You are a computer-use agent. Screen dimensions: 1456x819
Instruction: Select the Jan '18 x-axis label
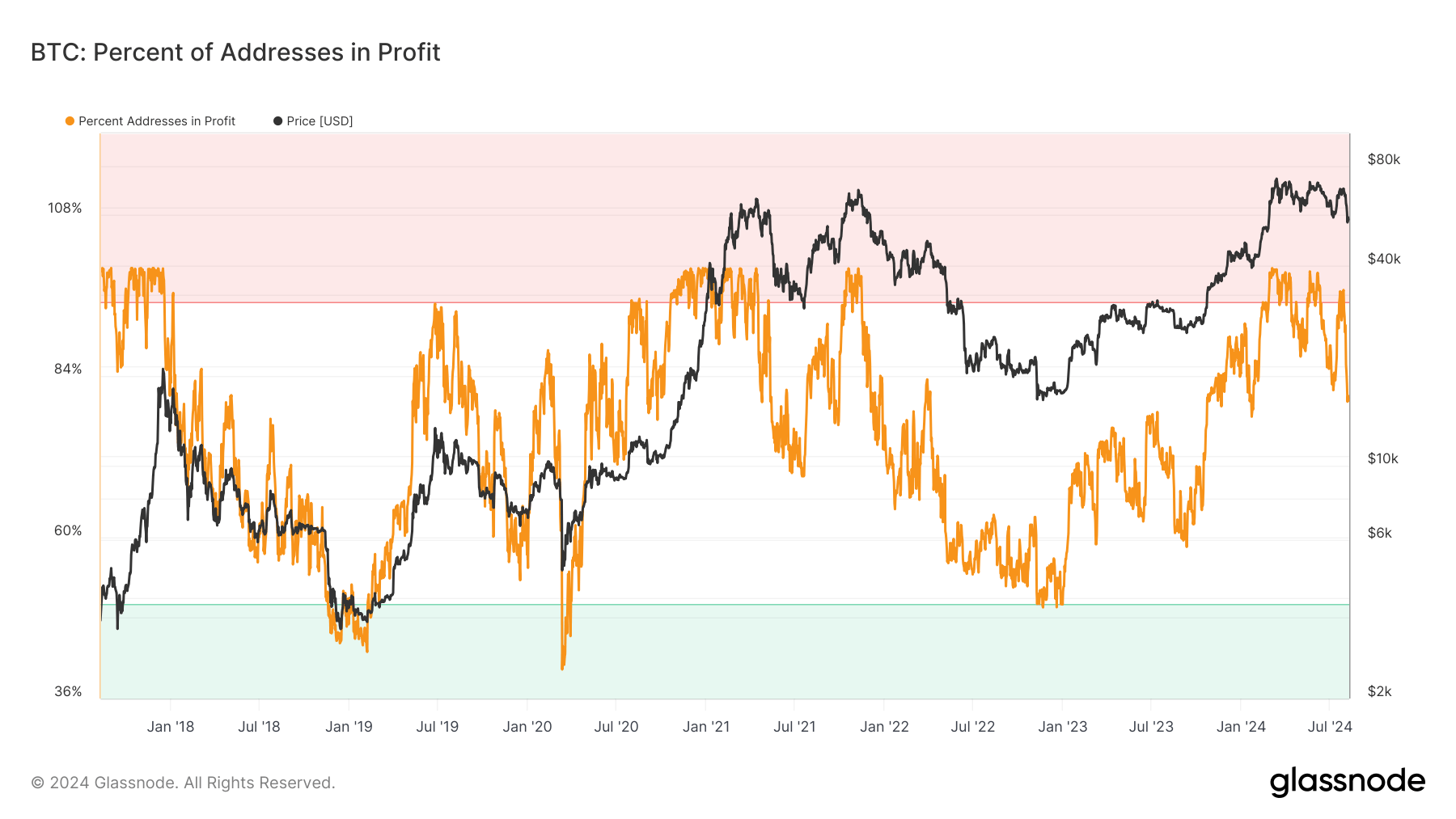[171, 727]
